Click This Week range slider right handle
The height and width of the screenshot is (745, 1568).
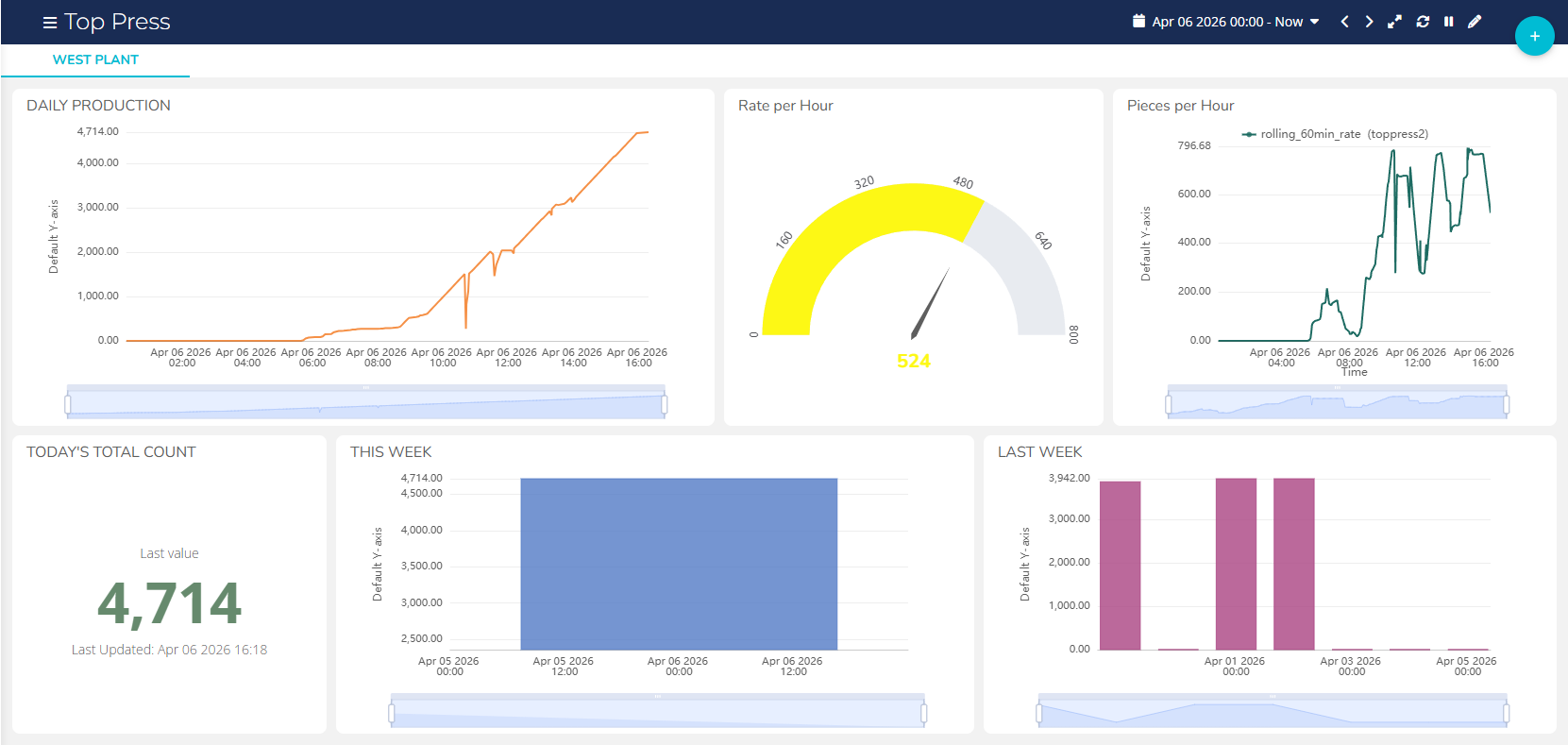coord(923,714)
